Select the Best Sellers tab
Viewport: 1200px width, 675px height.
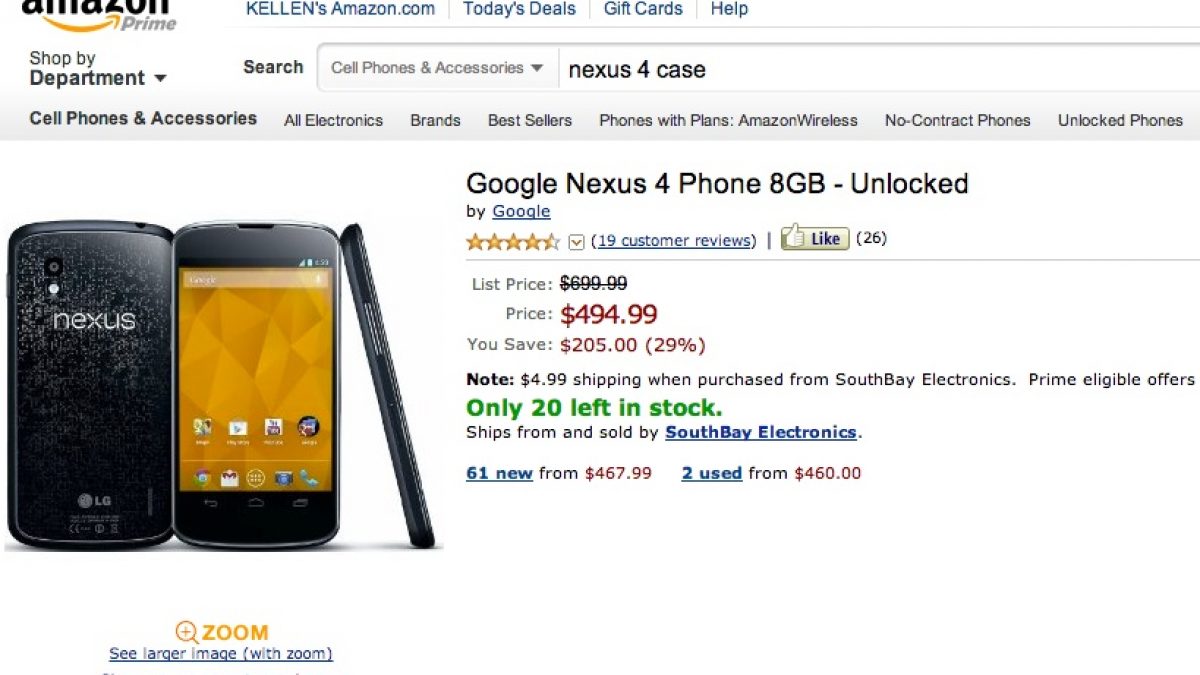pyautogui.click(x=530, y=120)
